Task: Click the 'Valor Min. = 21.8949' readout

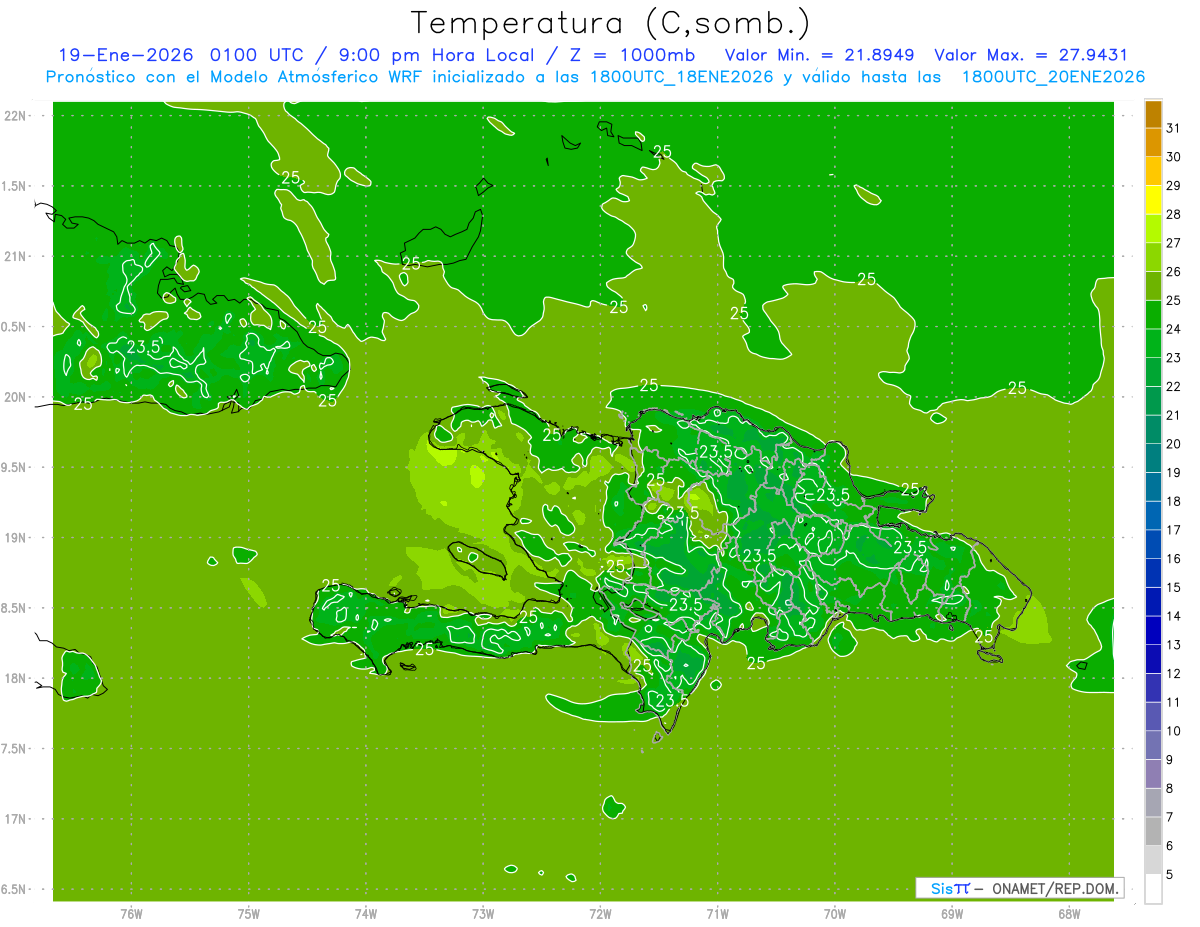Action: pos(819,55)
